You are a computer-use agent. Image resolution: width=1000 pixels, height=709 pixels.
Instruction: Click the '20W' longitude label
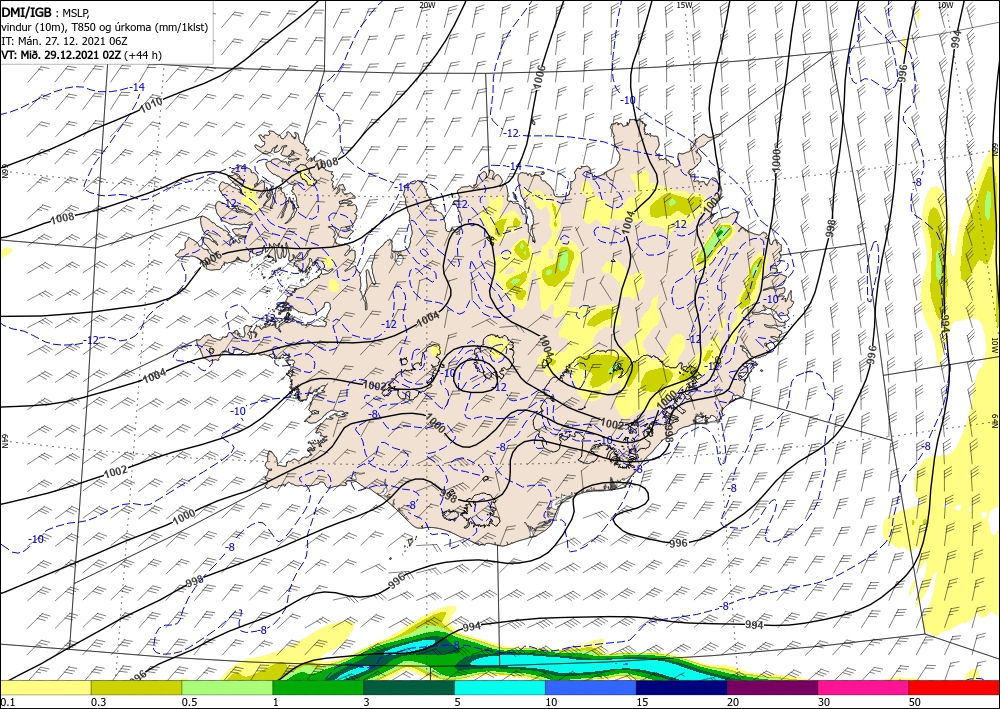point(427,5)
